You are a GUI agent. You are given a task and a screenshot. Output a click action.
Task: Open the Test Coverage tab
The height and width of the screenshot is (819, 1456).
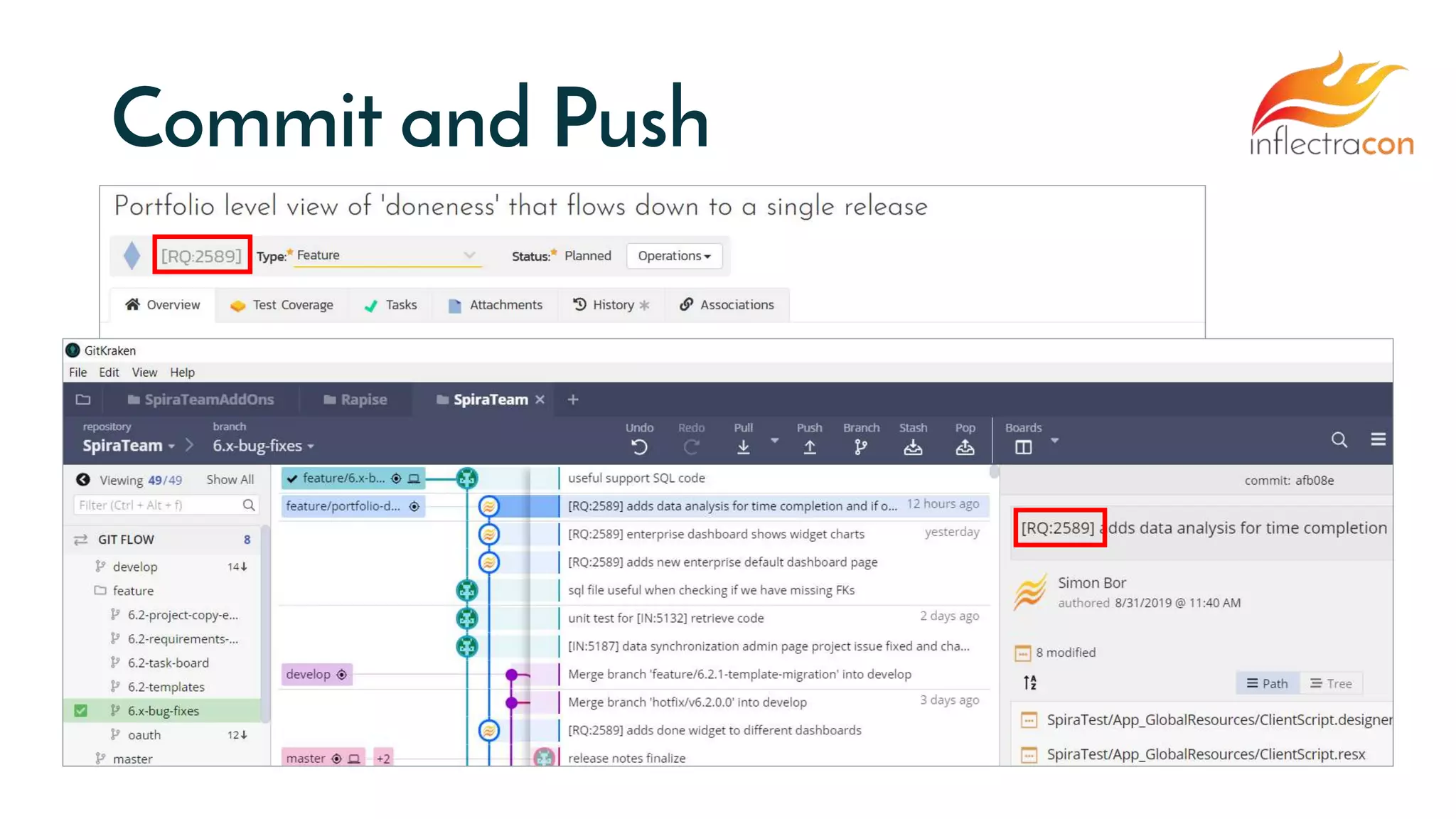(x=282, y=305)
